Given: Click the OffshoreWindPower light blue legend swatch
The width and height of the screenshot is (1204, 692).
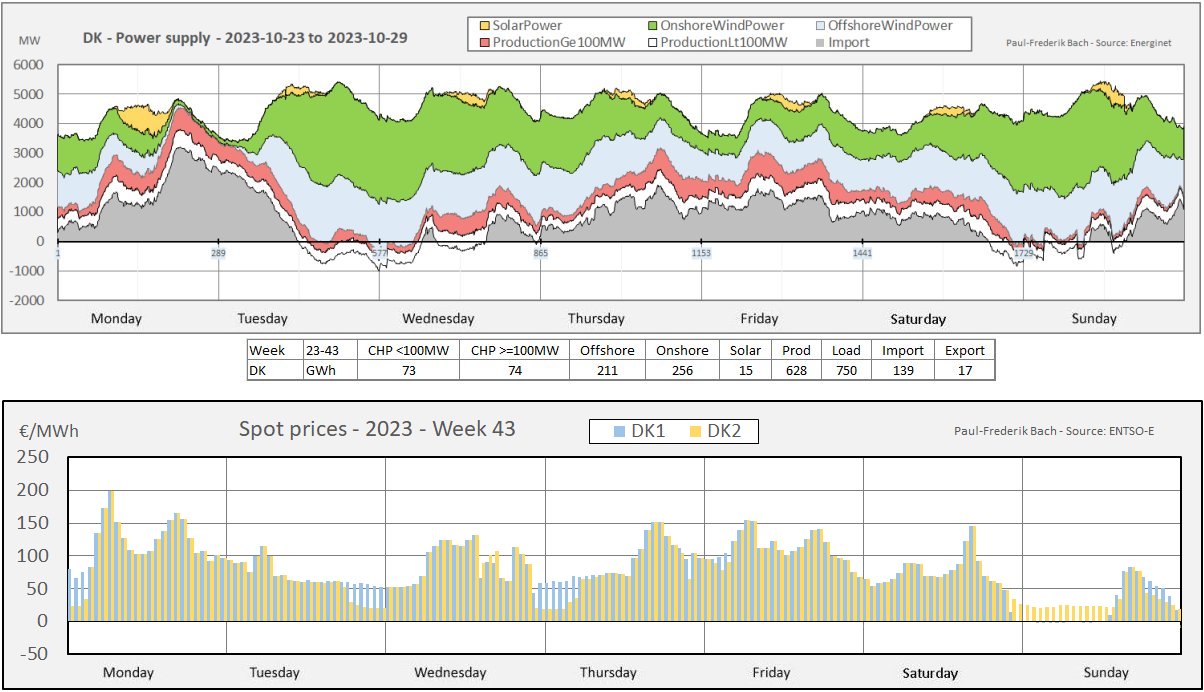Looking at the screenshot, I should (x=821, y=25).
